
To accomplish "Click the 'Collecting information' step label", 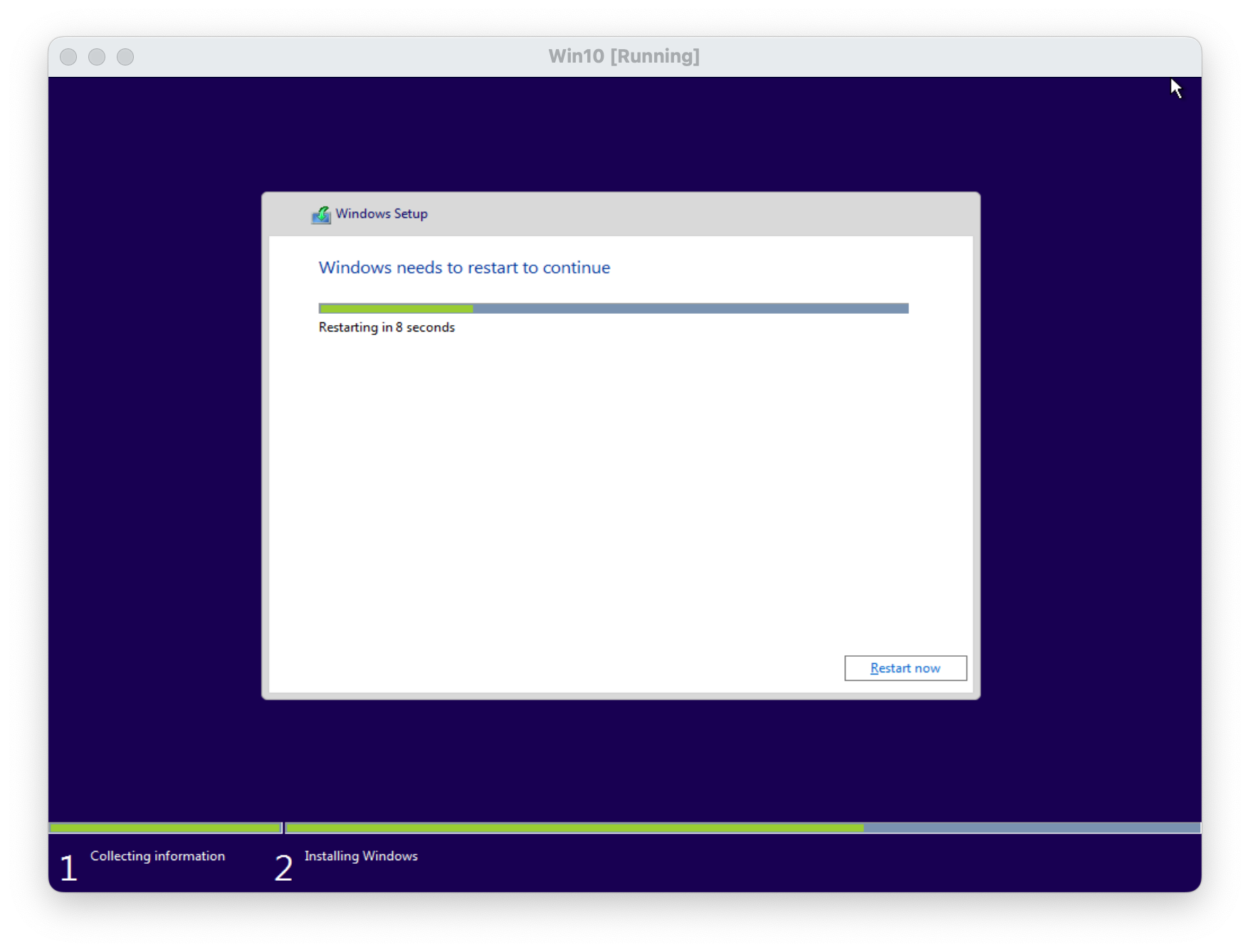I will (x=157, y=856).
